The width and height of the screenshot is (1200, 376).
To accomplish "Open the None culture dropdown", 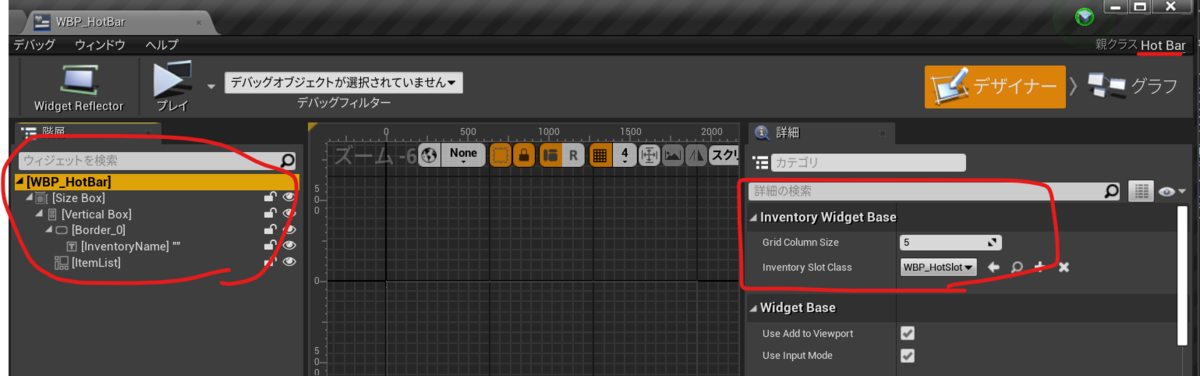I will tap(464, 155).
